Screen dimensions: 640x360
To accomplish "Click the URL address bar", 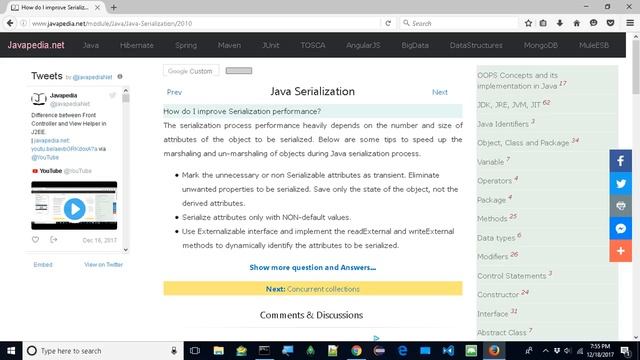I will tap(204, 23).
